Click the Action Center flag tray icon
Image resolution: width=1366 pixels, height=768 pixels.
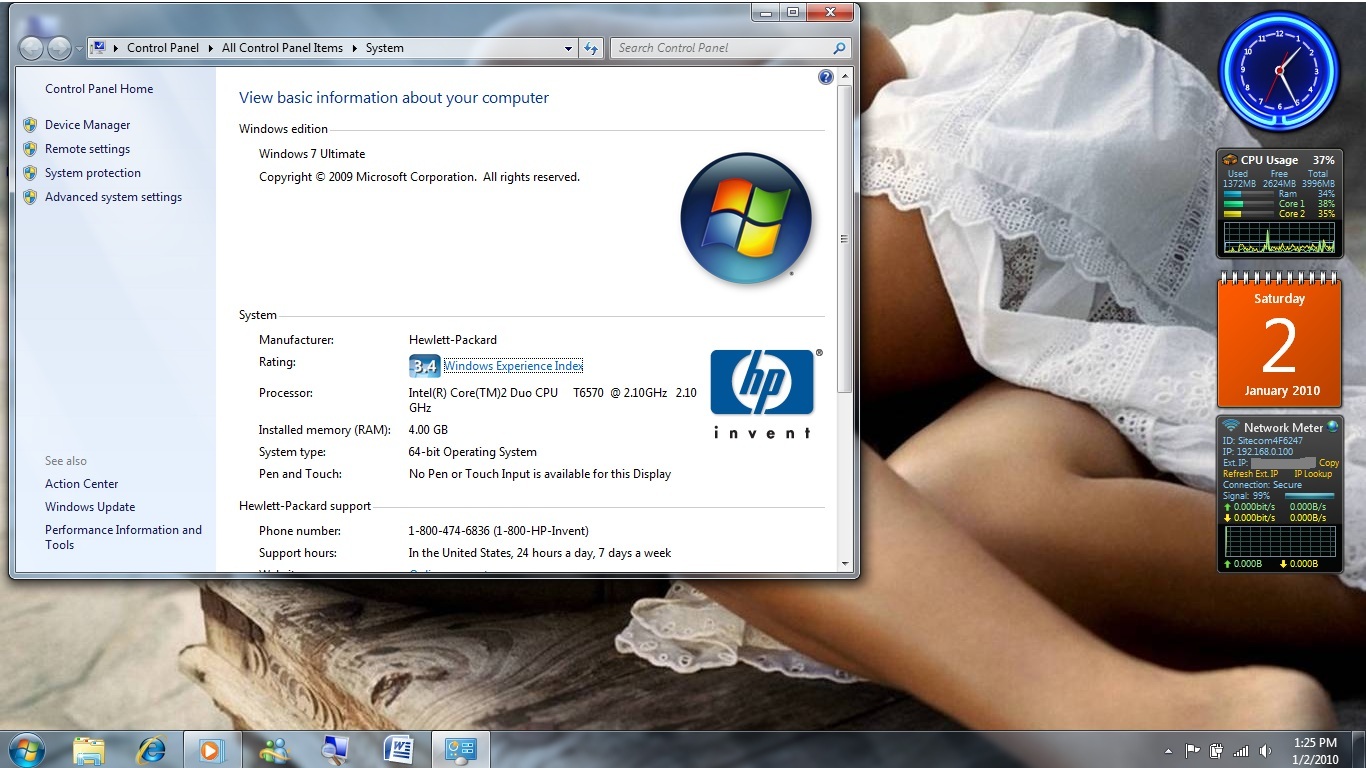(x=1193, y=750)
